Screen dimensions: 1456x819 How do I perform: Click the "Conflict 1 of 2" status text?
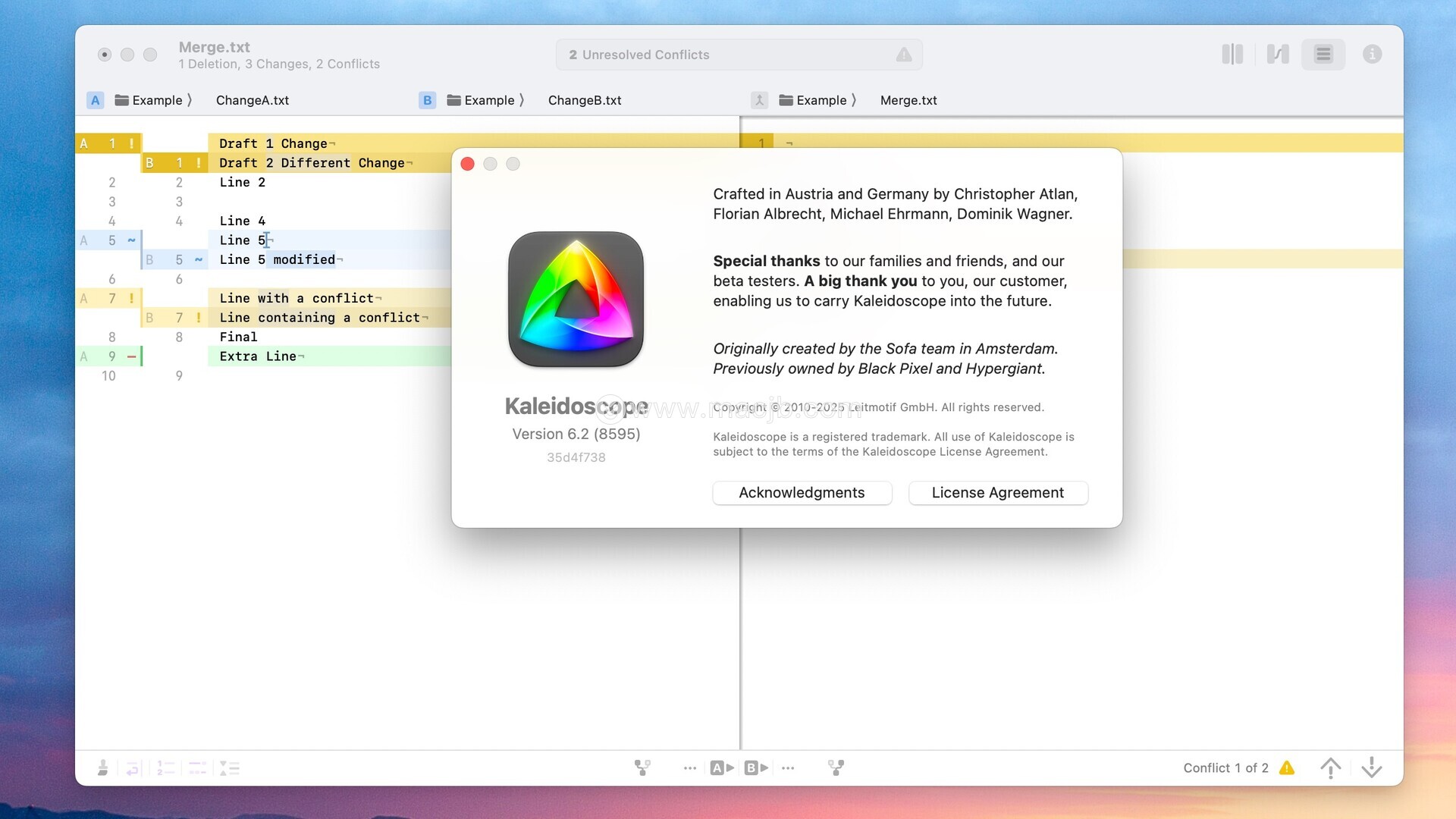[1225, 768]
